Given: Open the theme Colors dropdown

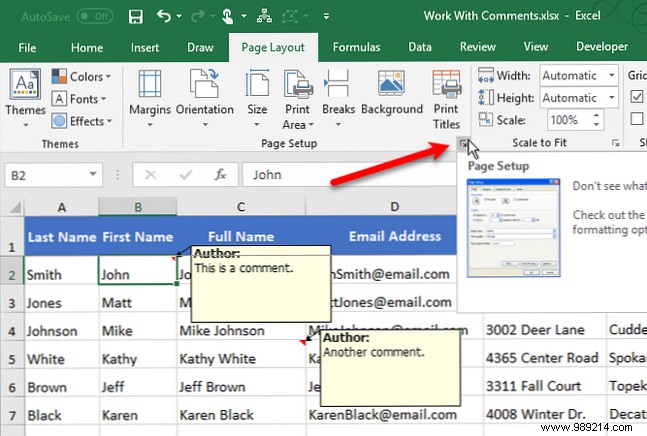Looking at the screenshot, I should pos(81,77).
